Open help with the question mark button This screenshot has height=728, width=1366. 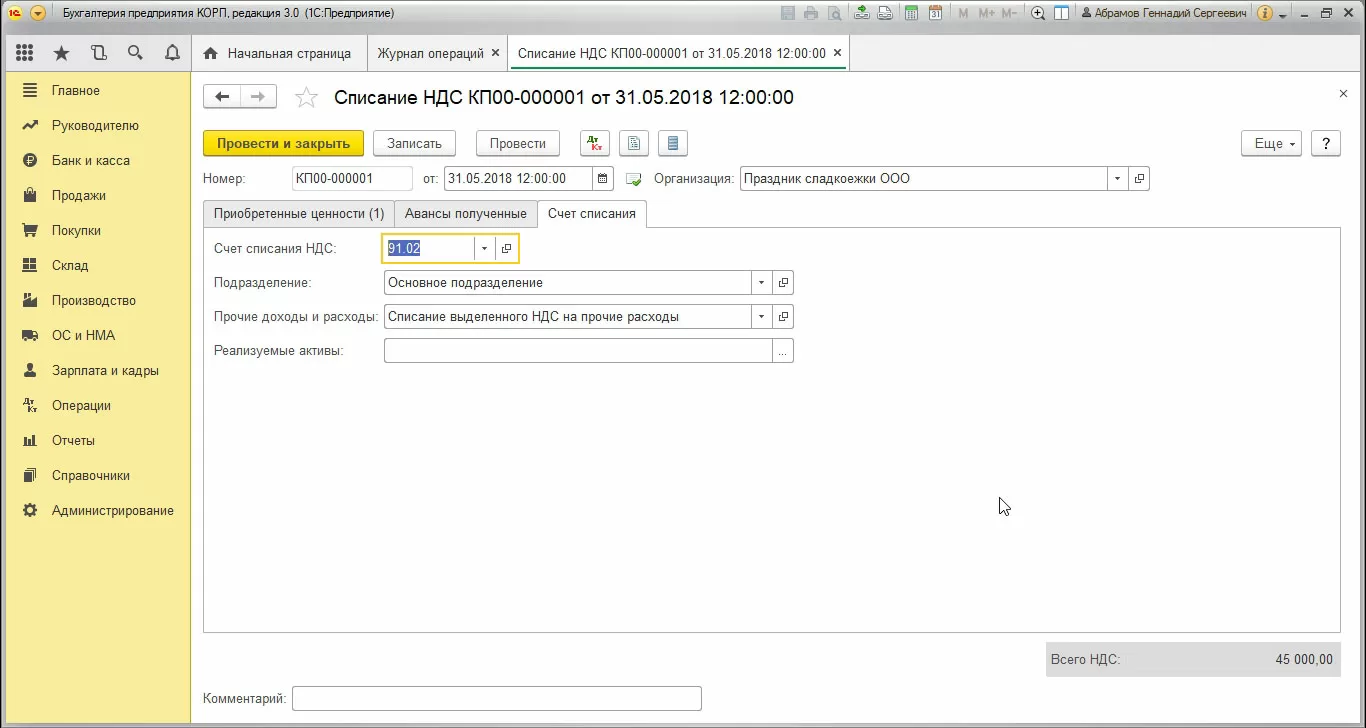[x=1325, y=143]
